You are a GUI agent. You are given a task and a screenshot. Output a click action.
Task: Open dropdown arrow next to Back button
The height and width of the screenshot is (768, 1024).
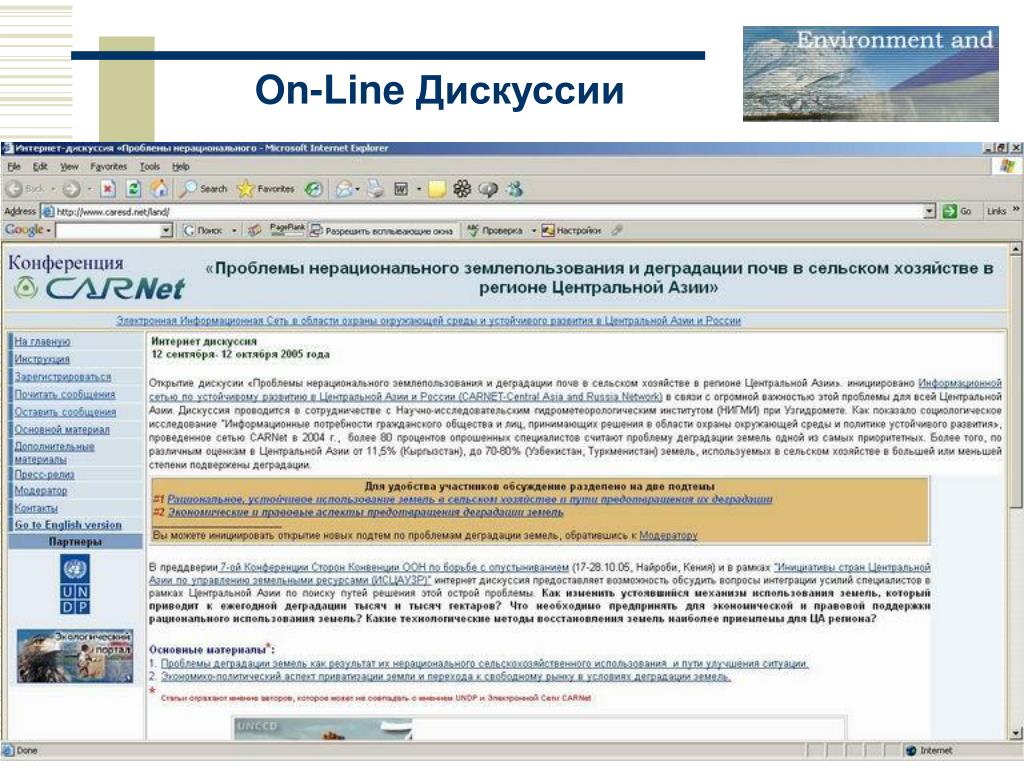click(x=54, y=190)
